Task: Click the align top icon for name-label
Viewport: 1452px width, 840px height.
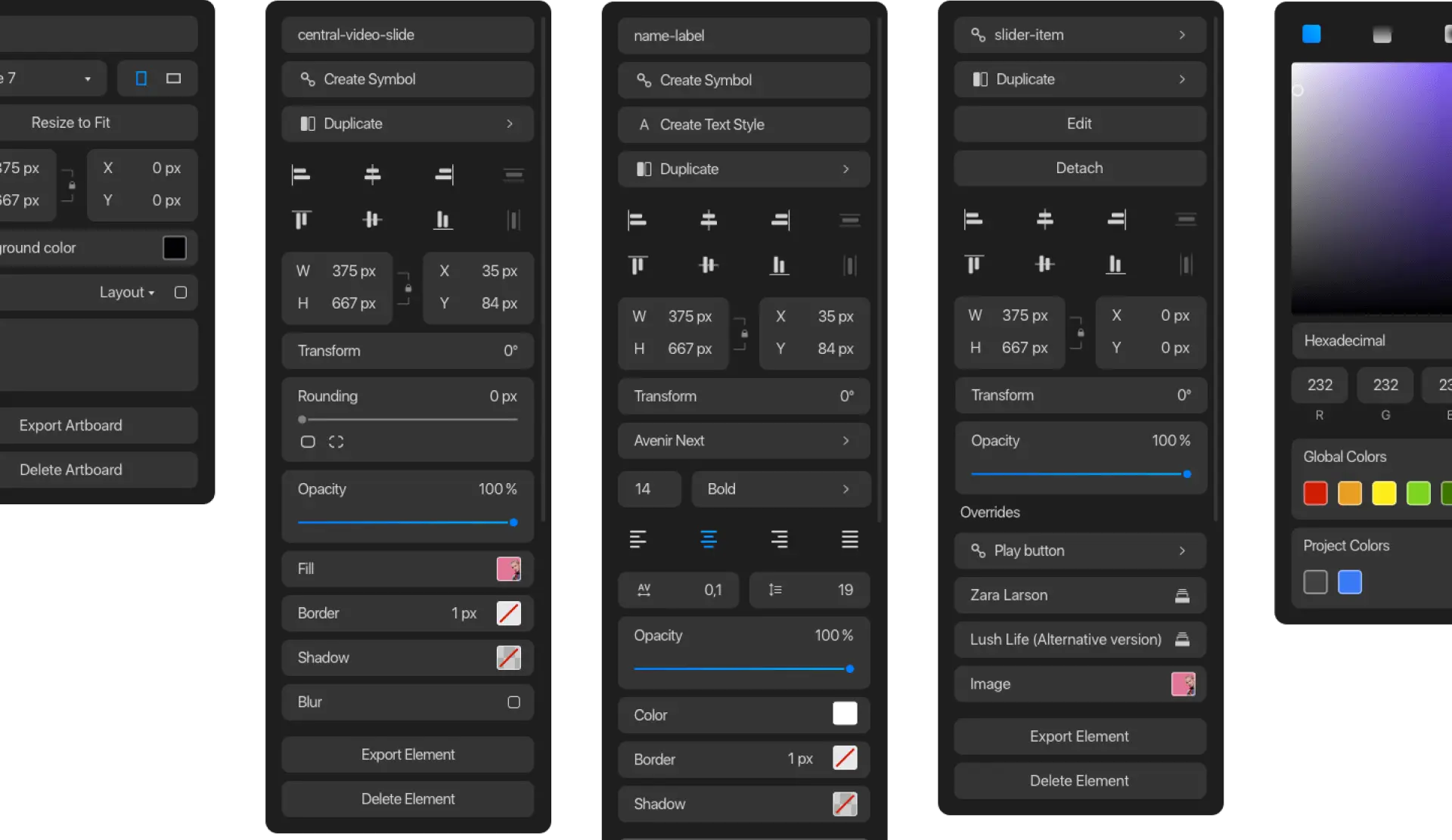Action: (x=637, y=264)
